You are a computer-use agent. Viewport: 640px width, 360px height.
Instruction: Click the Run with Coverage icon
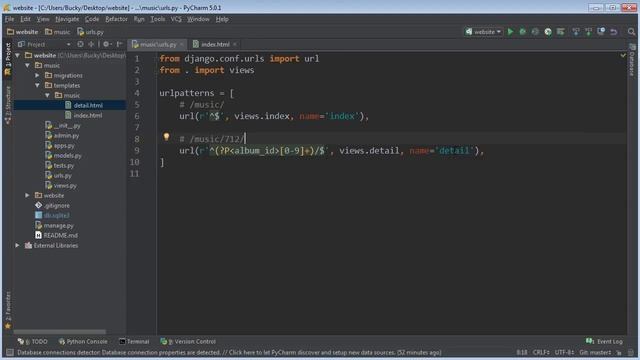point(535,31)
